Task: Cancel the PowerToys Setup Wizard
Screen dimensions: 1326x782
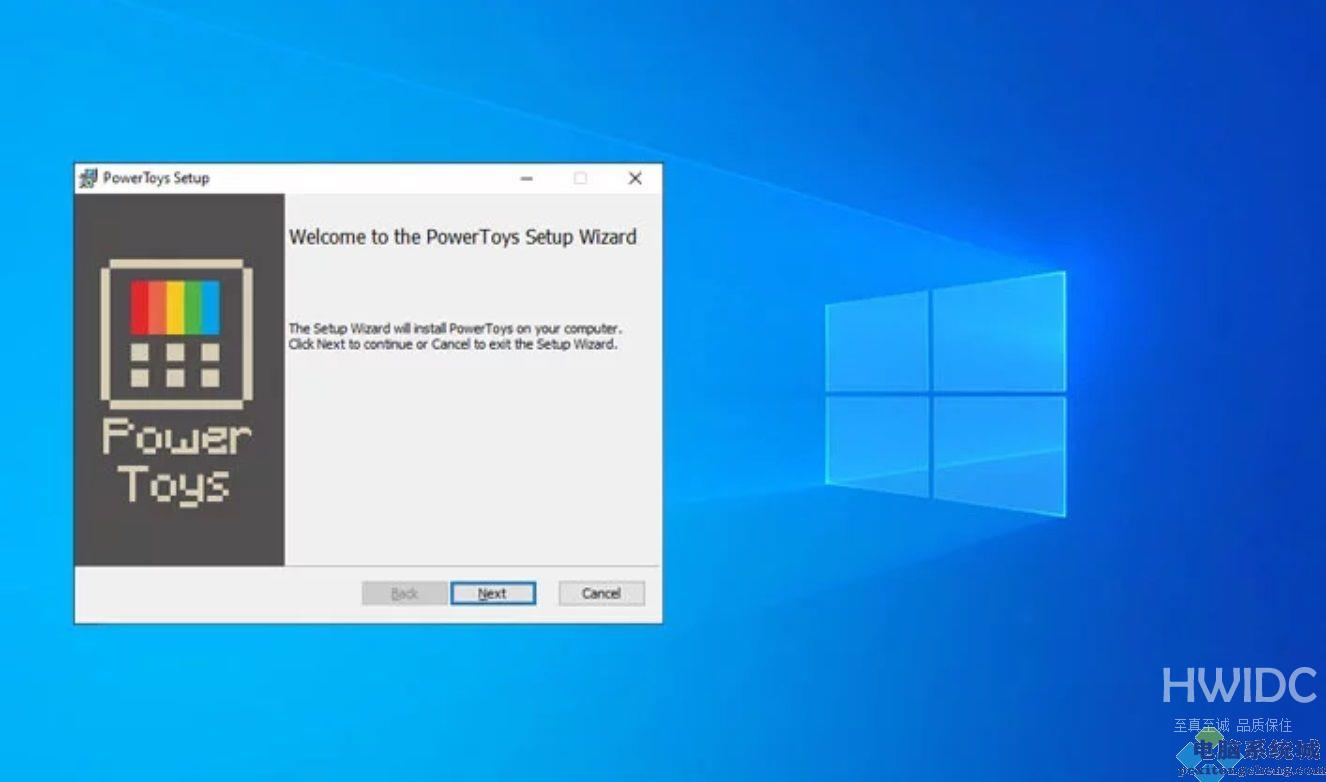Action: tap(601, 593)
